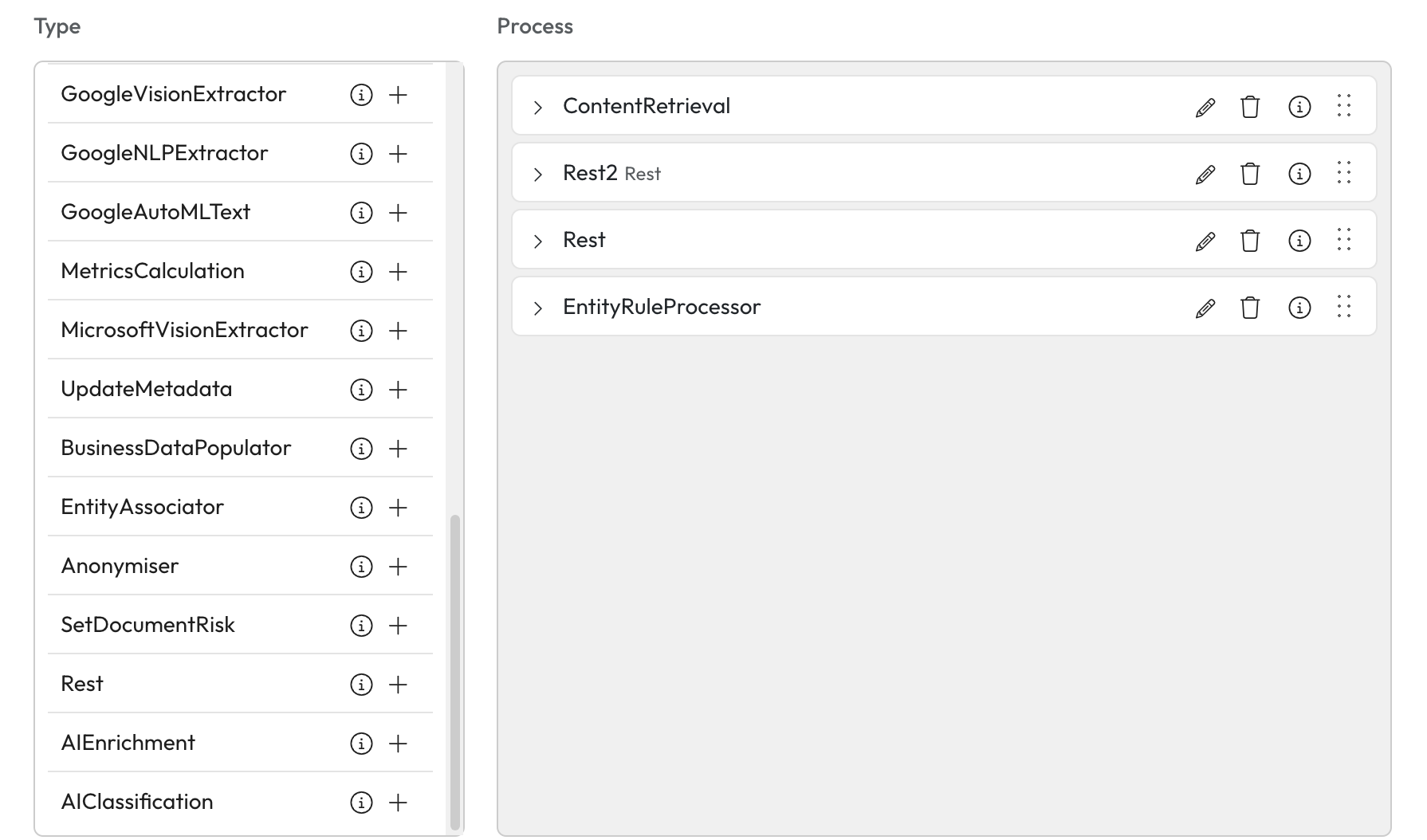The height and width of the screenshot is (840, 1427).
Task: Add the MetricsCalculation type
Action: pos(398,272)
